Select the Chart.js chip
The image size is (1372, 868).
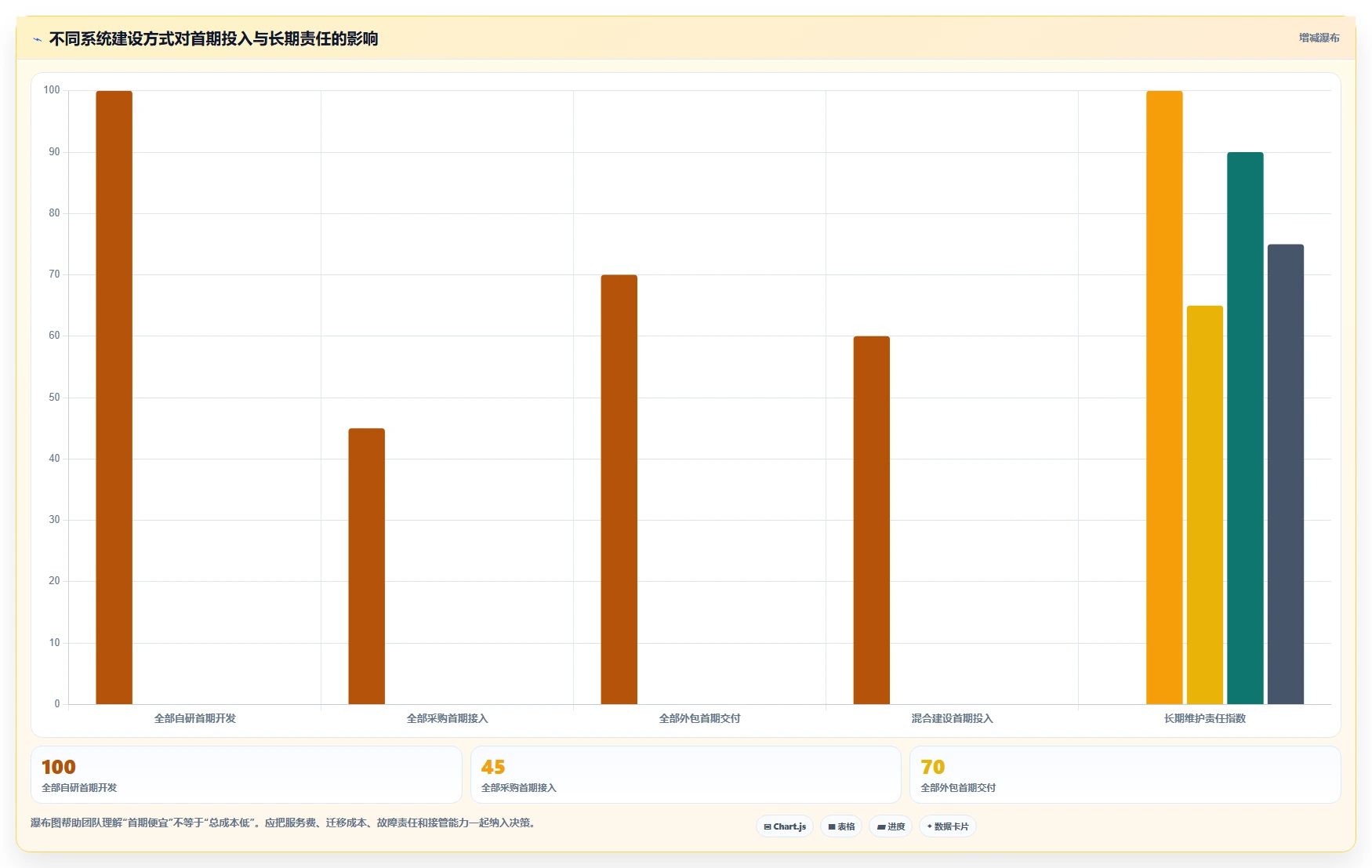pos(785,826)
